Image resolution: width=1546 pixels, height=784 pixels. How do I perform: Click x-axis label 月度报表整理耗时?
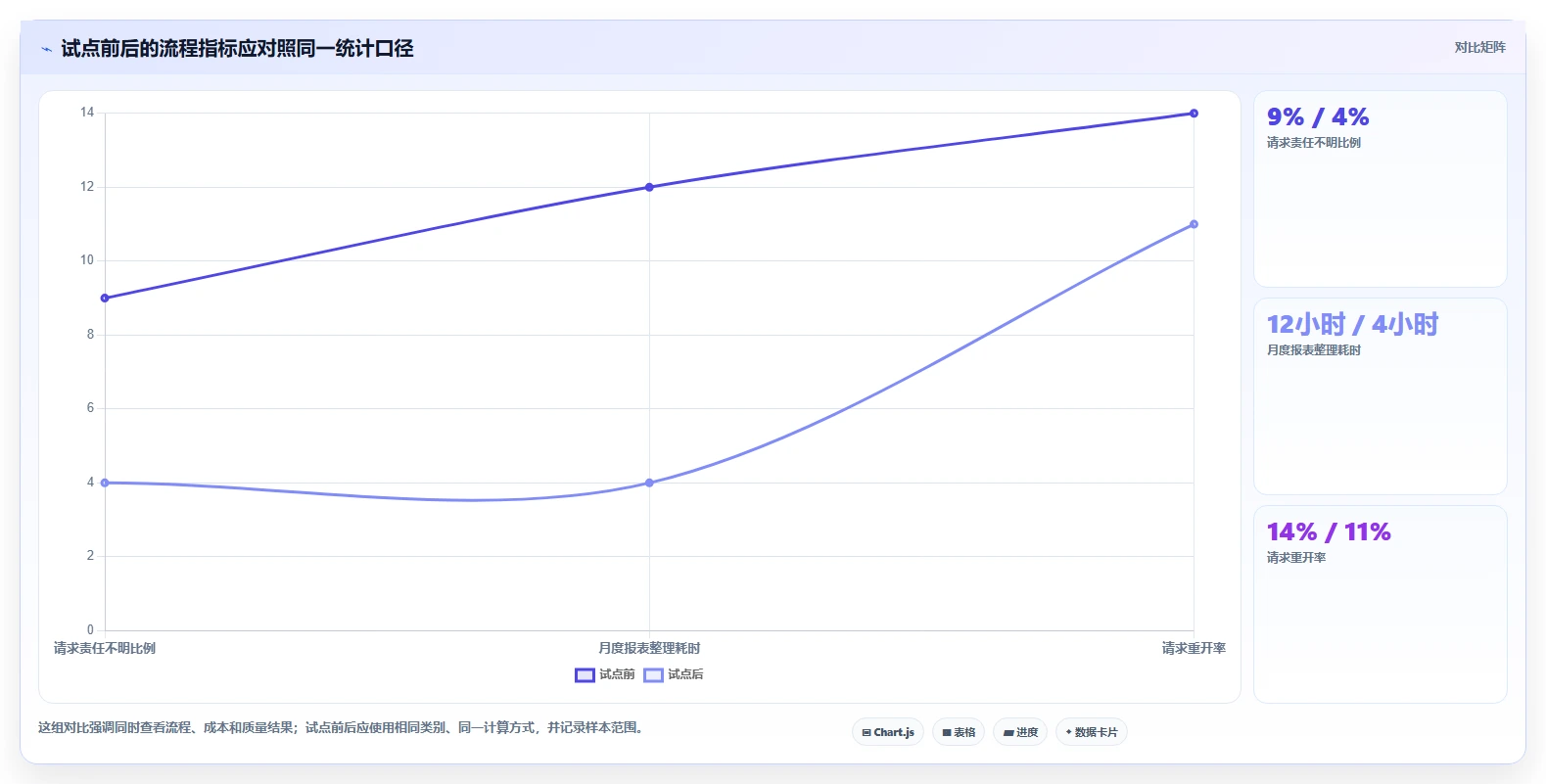pos(649,648)
